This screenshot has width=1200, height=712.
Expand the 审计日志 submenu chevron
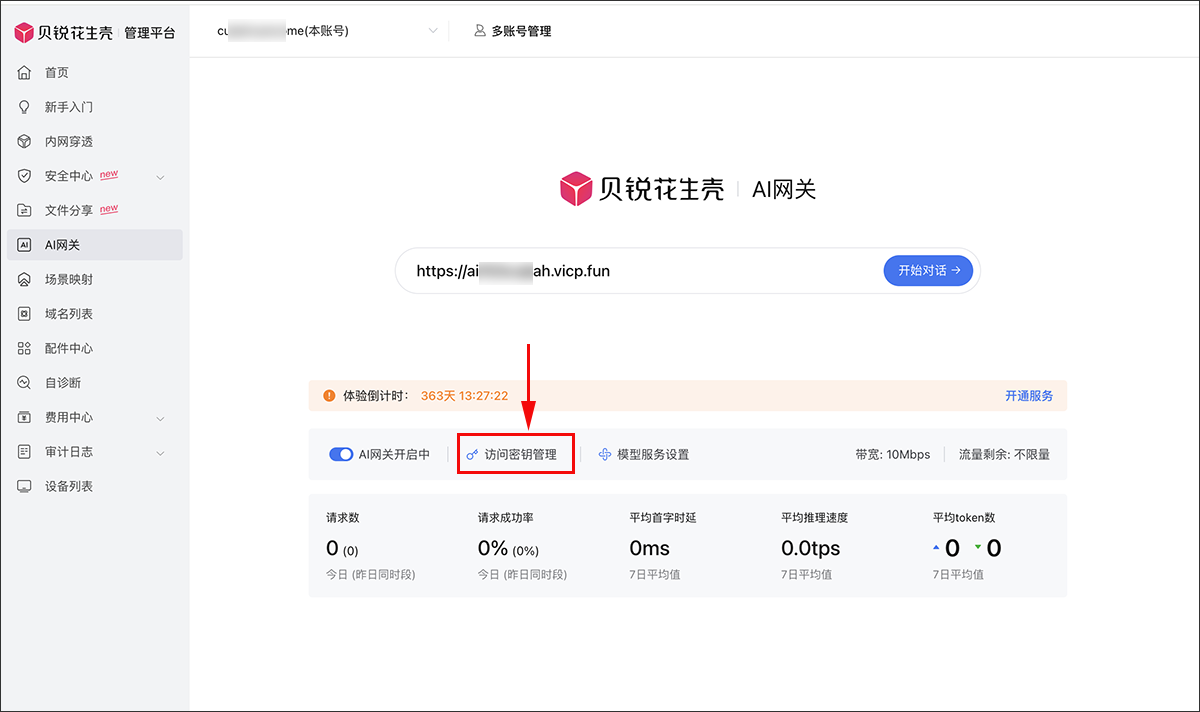[x=161, y=453]
